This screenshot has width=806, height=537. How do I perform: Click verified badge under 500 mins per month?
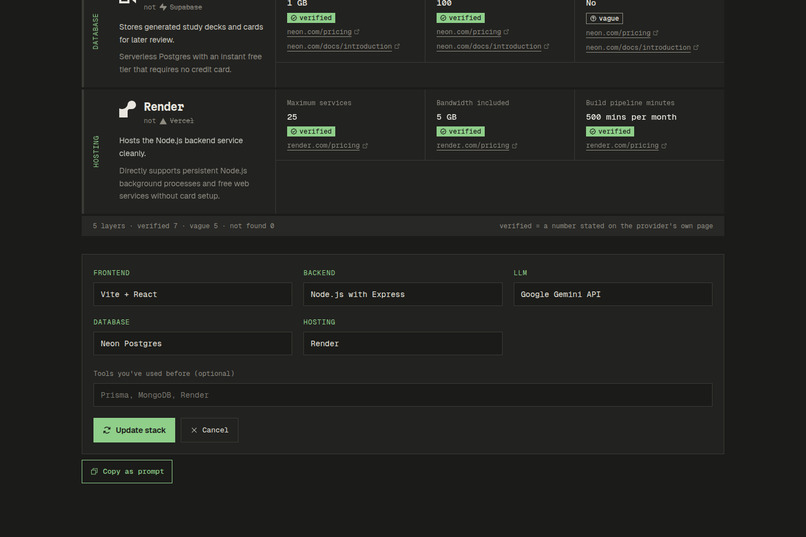click(x=610, y=132)
